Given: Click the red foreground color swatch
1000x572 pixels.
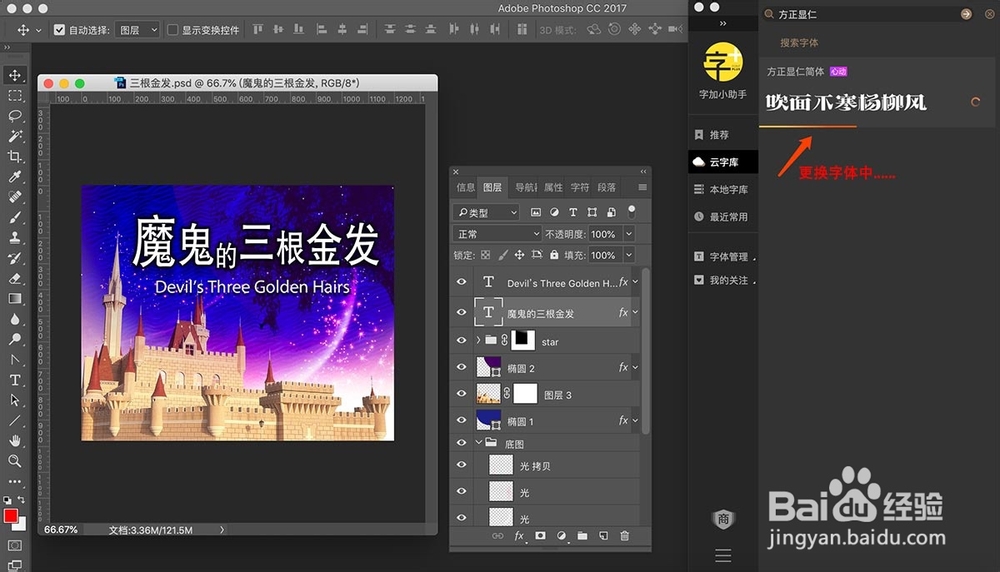Looking at the screenshot, I should coord(10,516).
